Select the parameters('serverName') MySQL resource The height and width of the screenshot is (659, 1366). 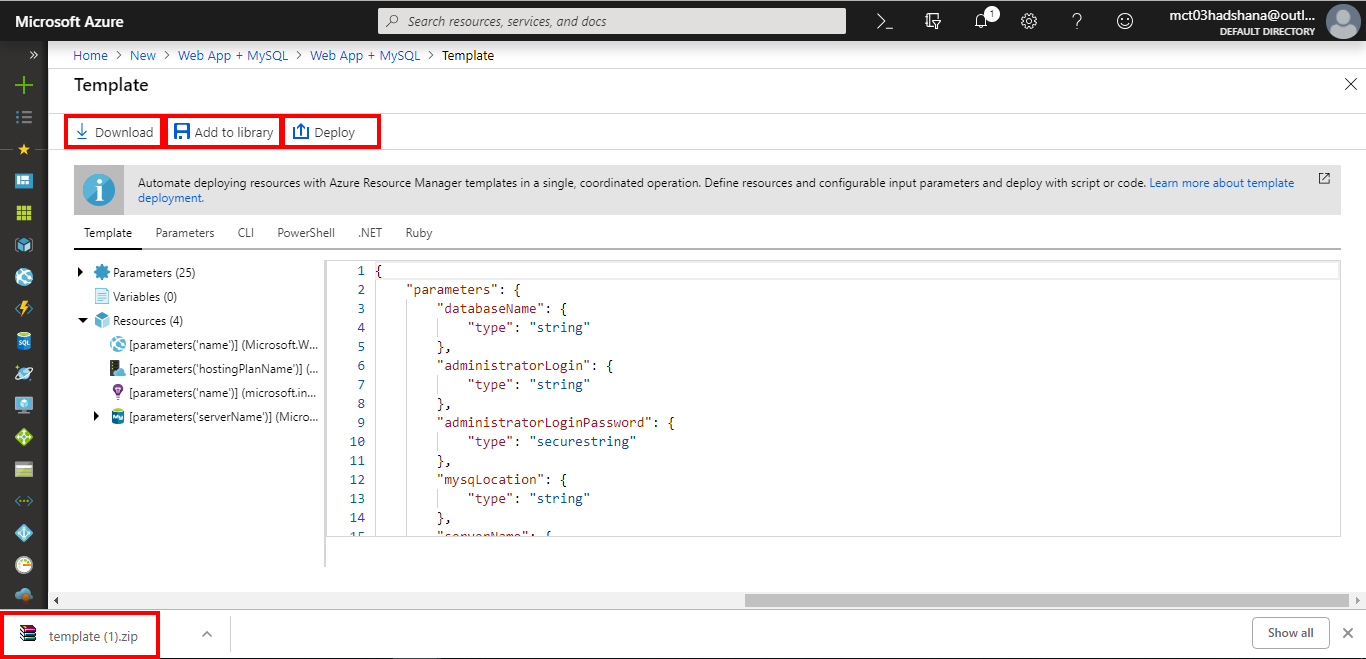(223, 417)
